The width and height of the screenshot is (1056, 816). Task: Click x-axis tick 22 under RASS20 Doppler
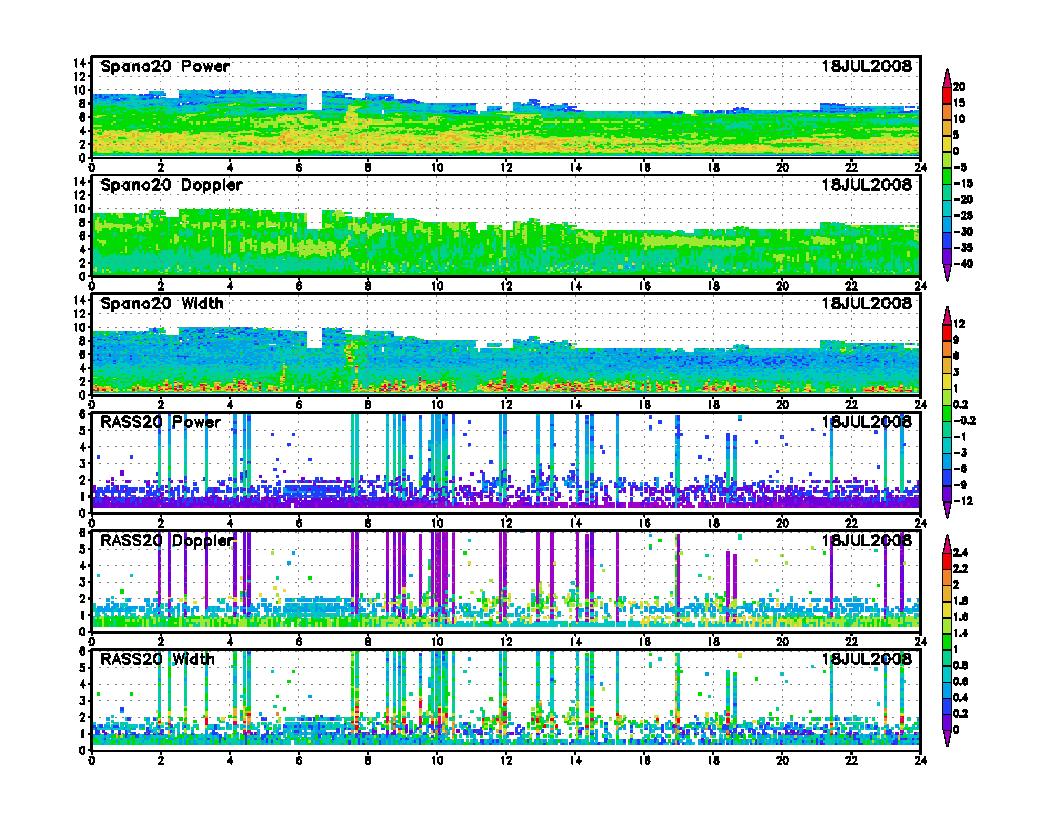(x=851, y=642)
